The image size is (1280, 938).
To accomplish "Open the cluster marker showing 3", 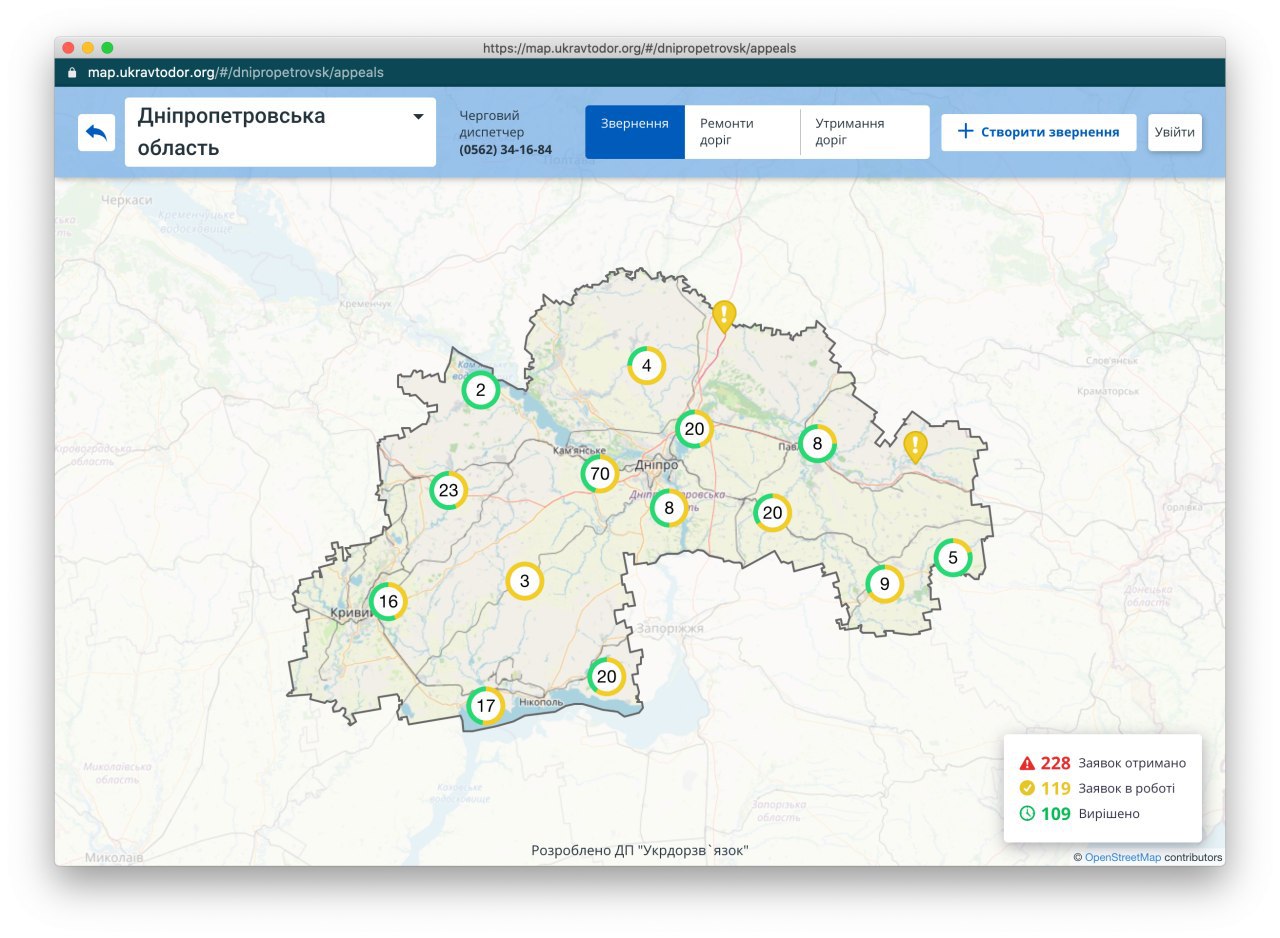I will 525,581.
